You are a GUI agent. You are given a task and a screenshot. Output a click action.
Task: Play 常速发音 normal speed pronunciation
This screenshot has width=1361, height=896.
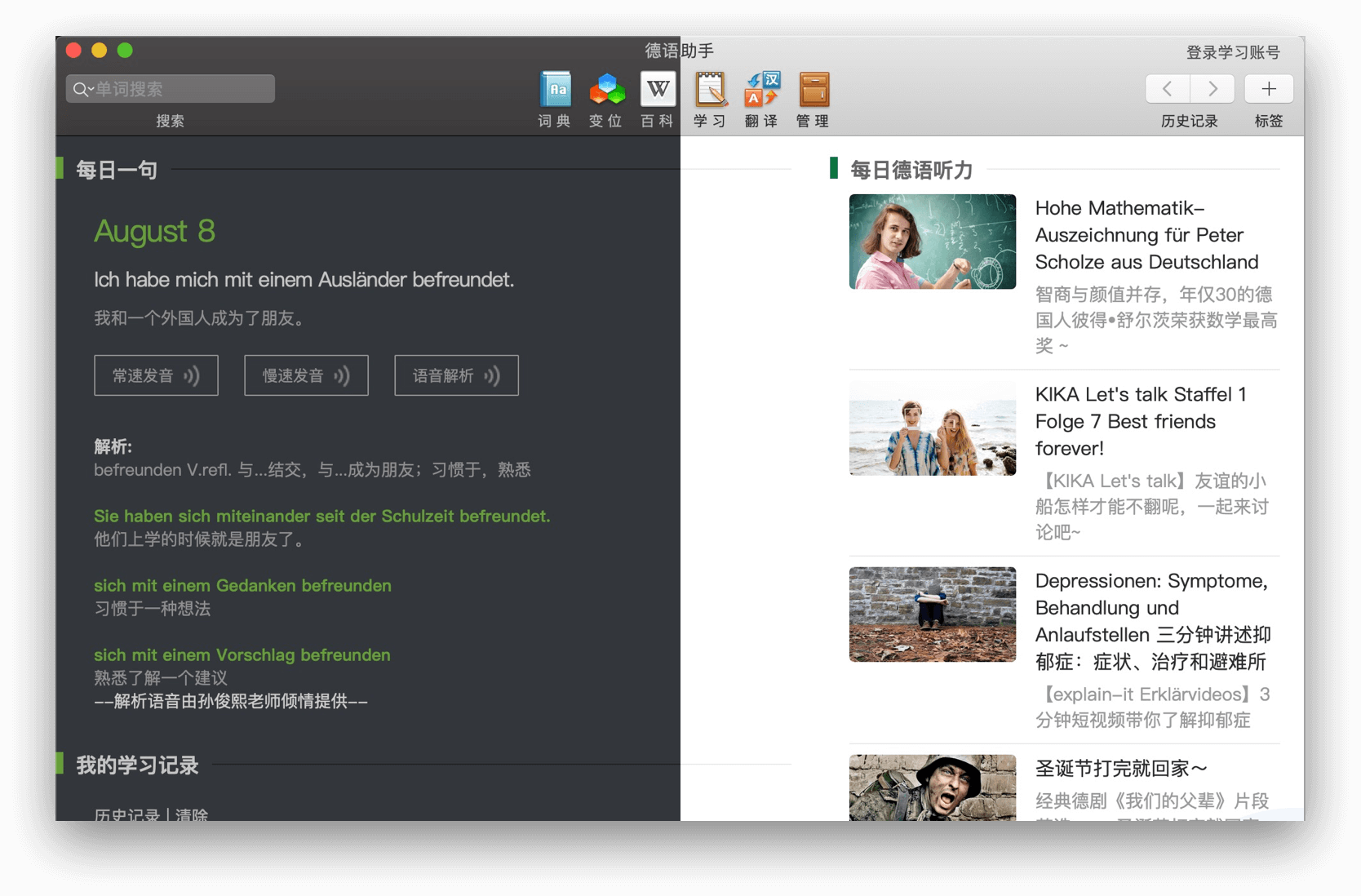pyautogui.click(x=156, y=375)
